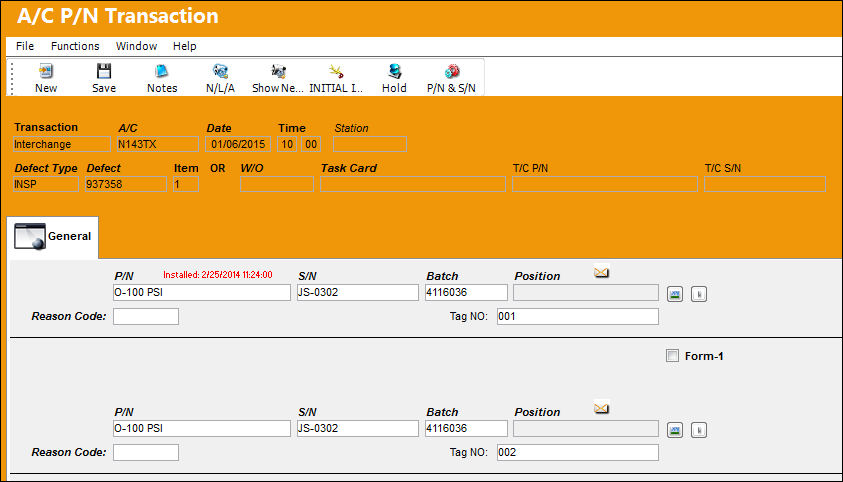Image resolution: width=843 pixels, height=482 pixels.
Task: Click the empty T/C S/N field
Action: pos(765,184)
